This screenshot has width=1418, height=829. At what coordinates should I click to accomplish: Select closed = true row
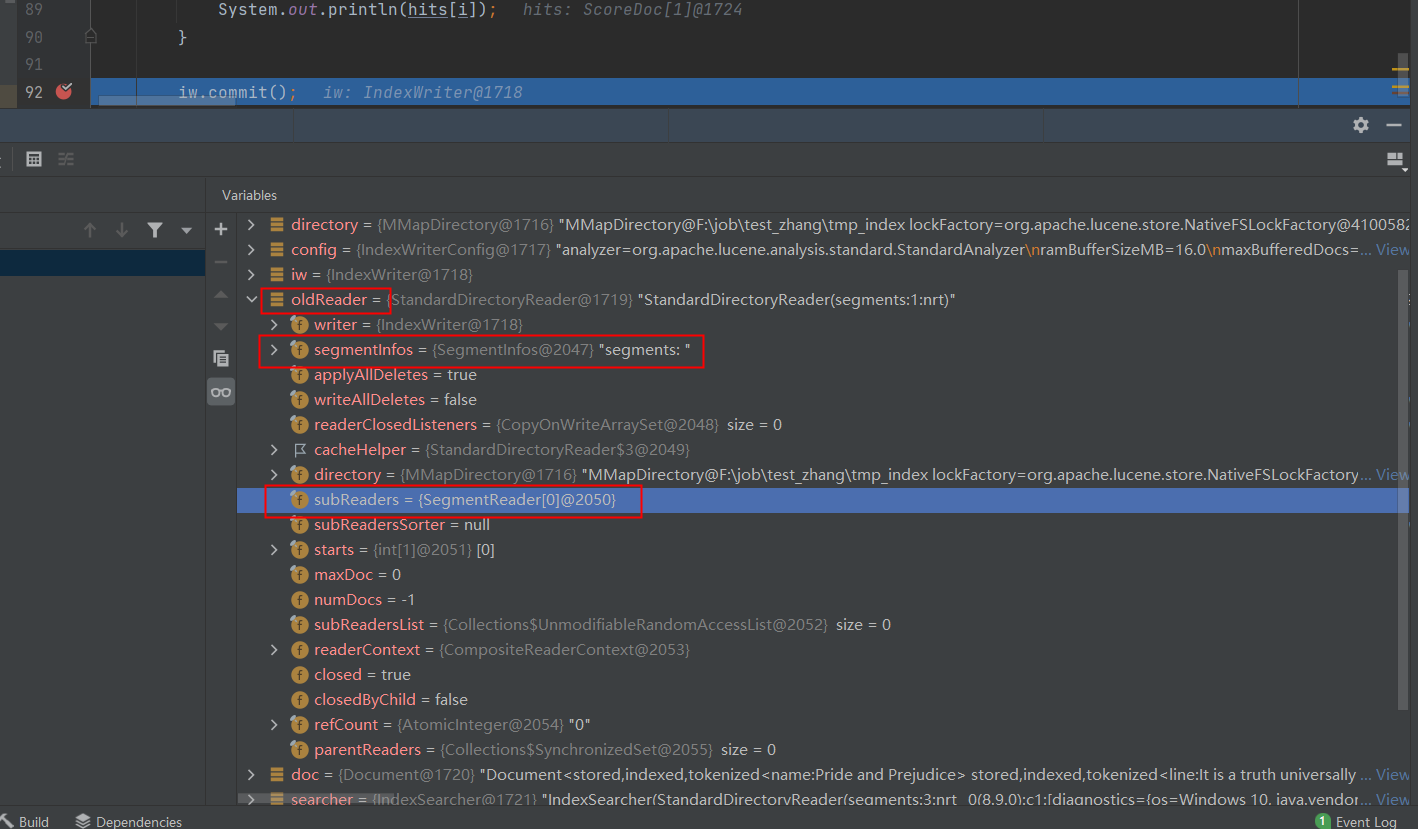tap(822, 675)
